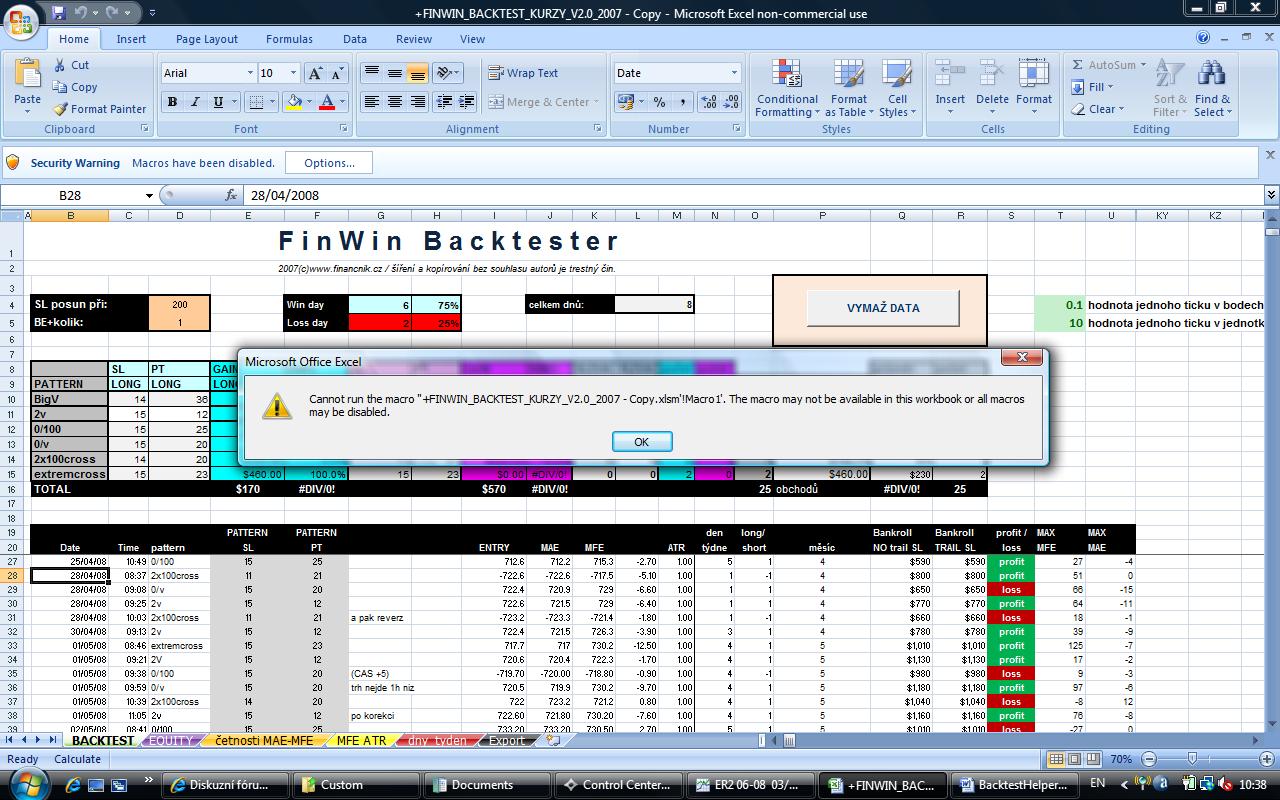Screen dimensions: 1280x800
Task: Increase font size with Grow Font
Action: pyautogui.click(x=315, y=73)
